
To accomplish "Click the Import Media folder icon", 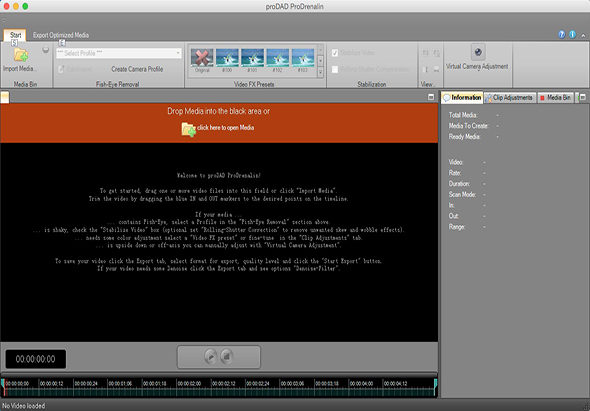I will click(21, 55).
